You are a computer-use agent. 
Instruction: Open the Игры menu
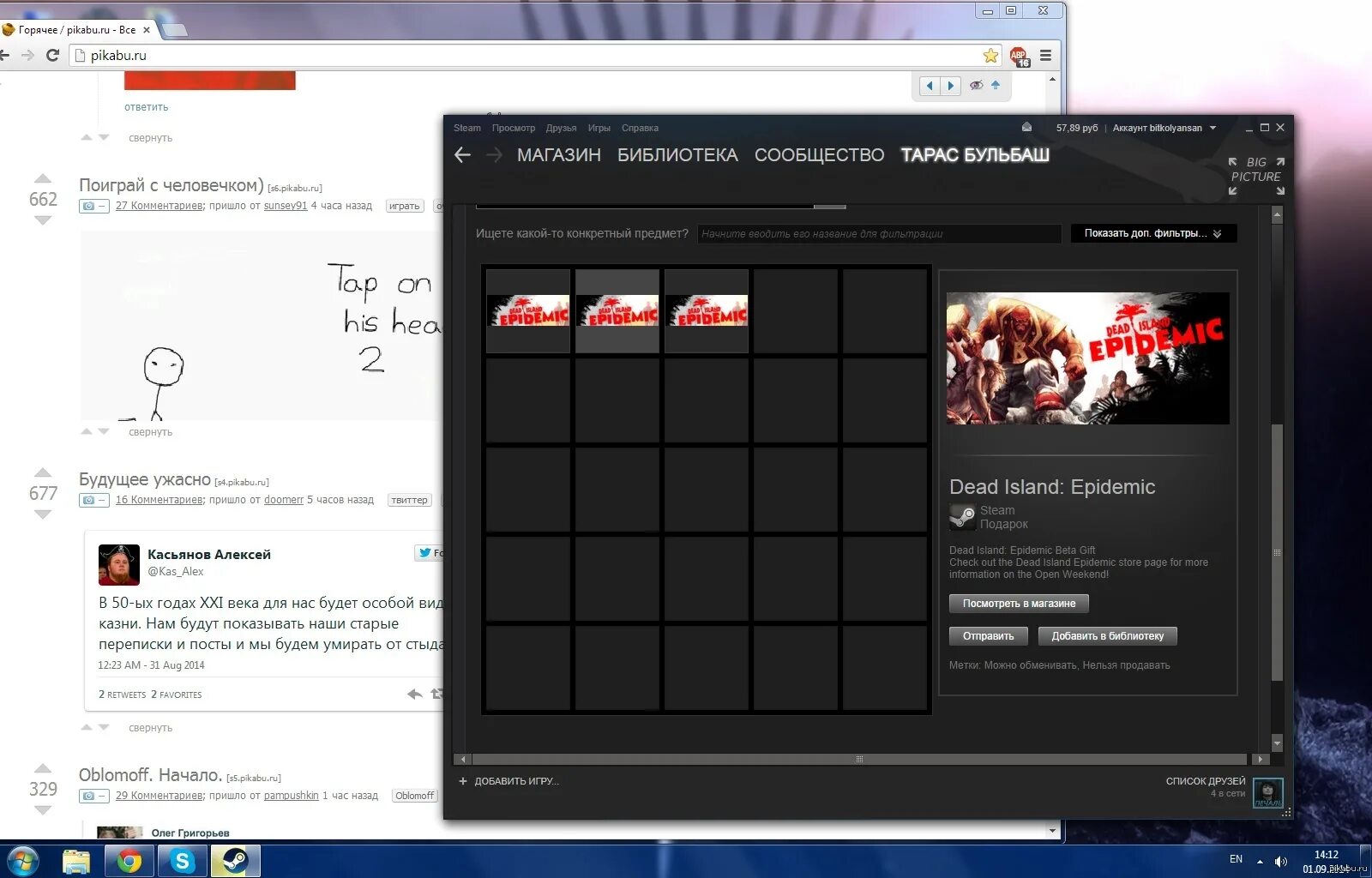599,128
